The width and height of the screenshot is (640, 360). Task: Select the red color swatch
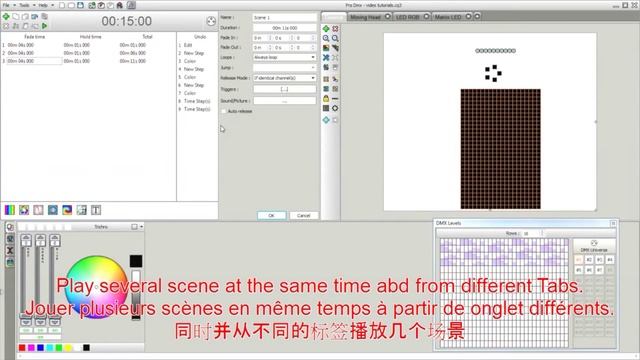click(22, 348)
